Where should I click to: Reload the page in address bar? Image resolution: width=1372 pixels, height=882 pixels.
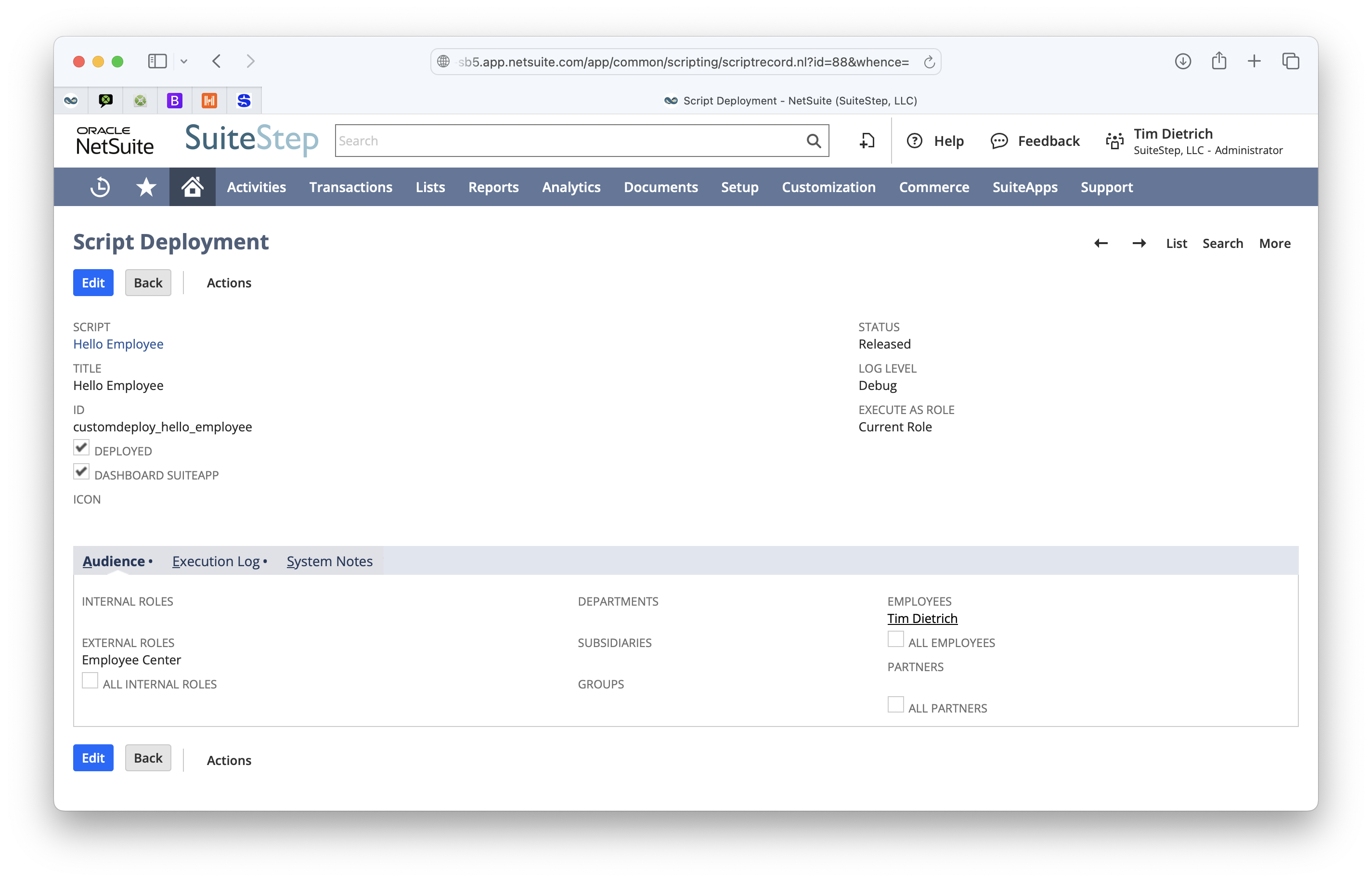click(929, 62)
